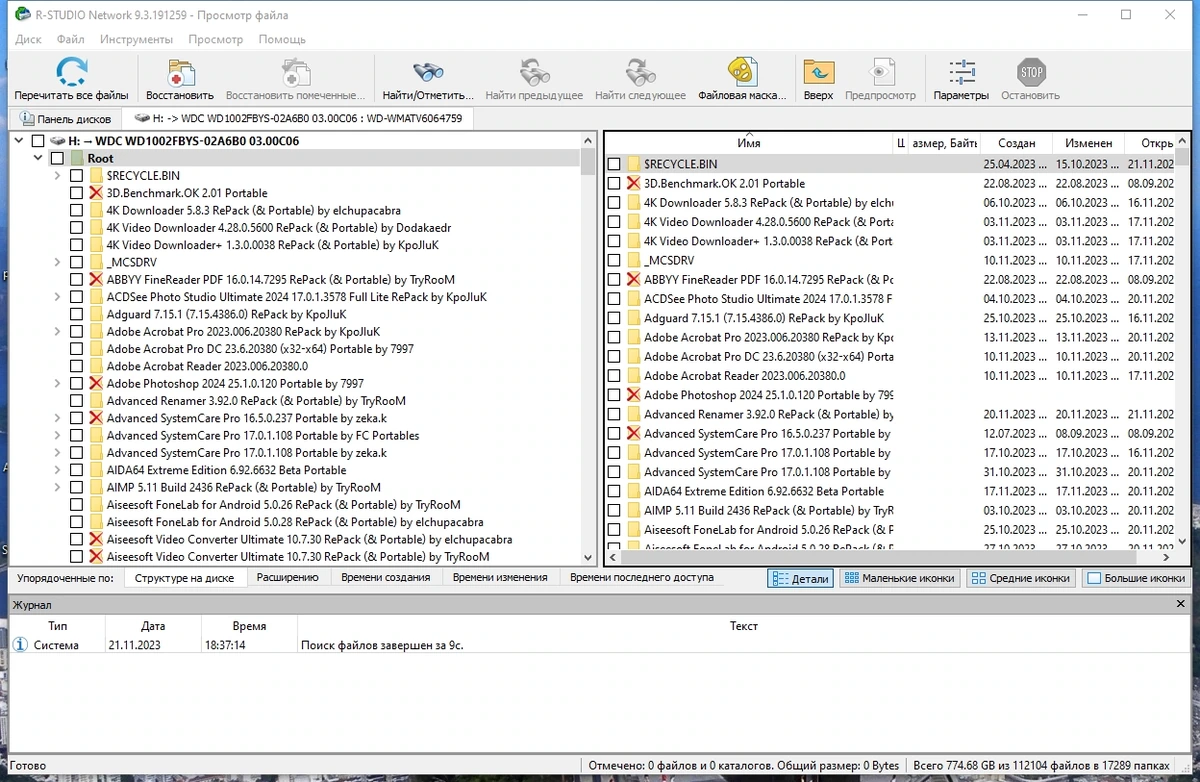The image size is (1200, 782).
Task: Click Найти следующее toolbar icon
Action: [x=640, y=72]
